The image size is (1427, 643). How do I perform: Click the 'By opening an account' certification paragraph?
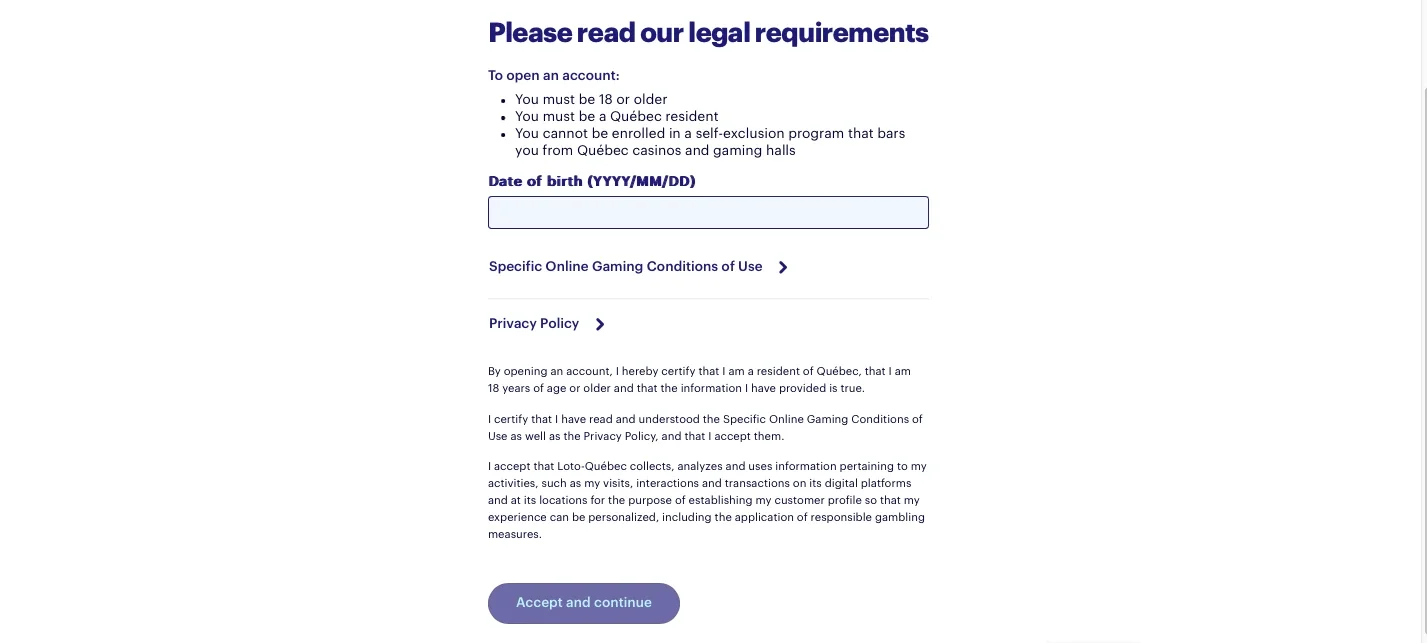(699, 380)
